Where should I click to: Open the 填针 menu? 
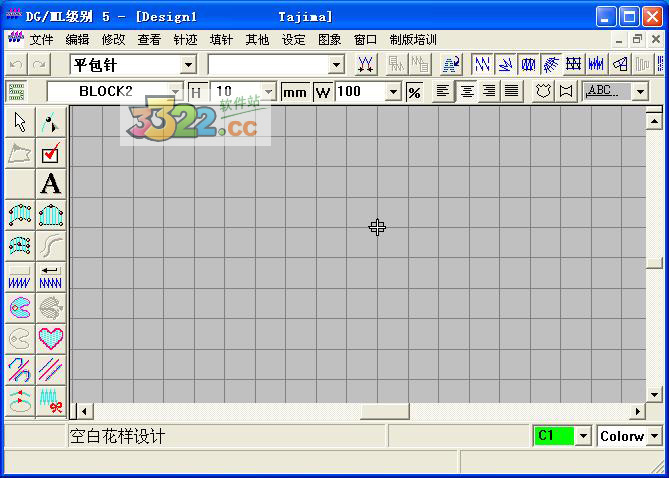point(221,40)
